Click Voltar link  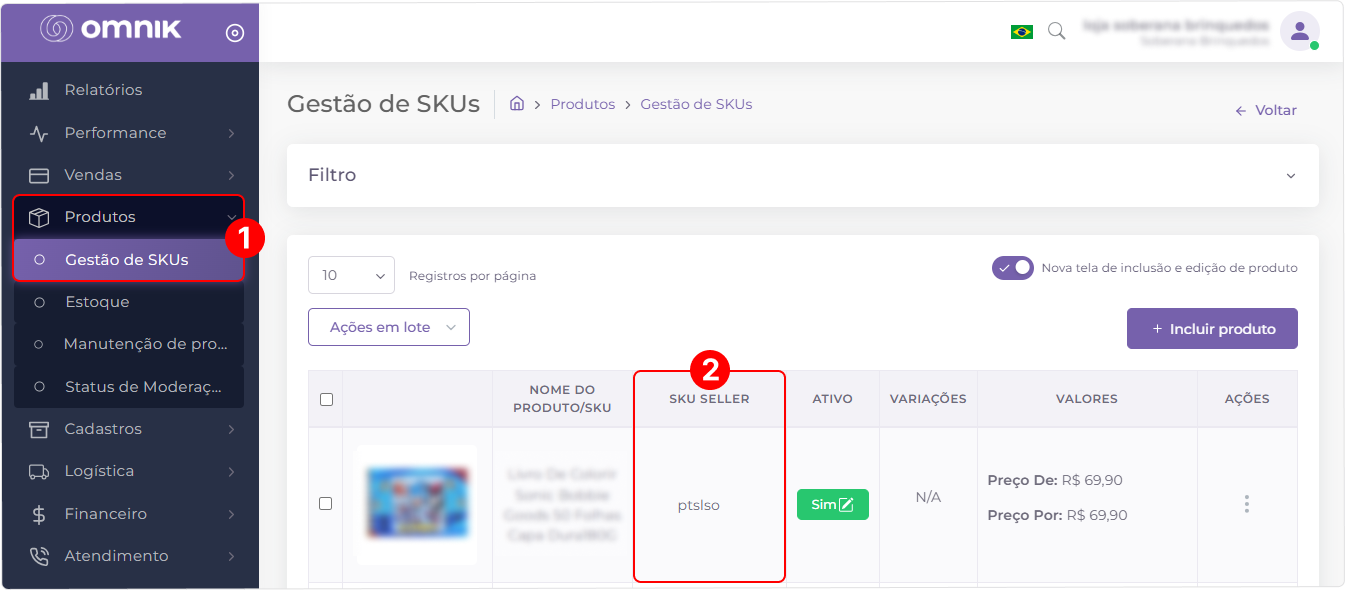(x=1266, y=111)
